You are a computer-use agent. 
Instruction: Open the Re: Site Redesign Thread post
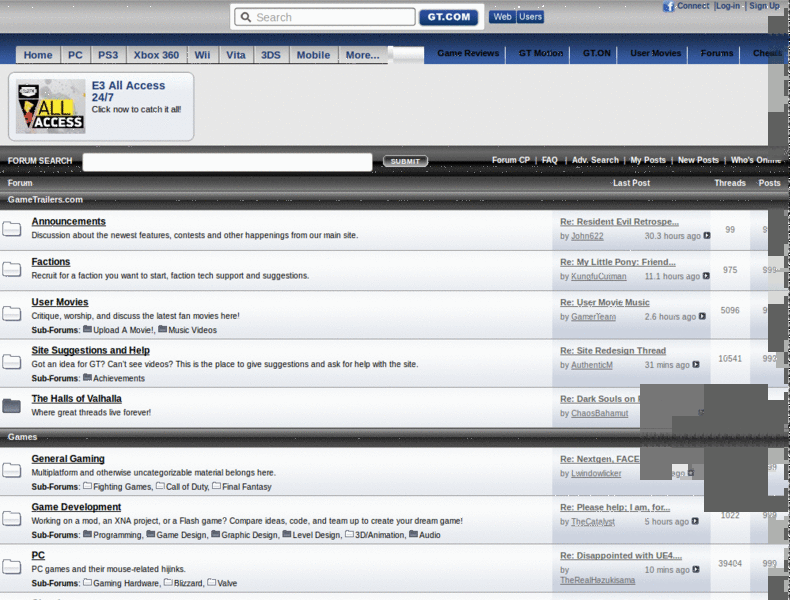(x=613, y=351)
